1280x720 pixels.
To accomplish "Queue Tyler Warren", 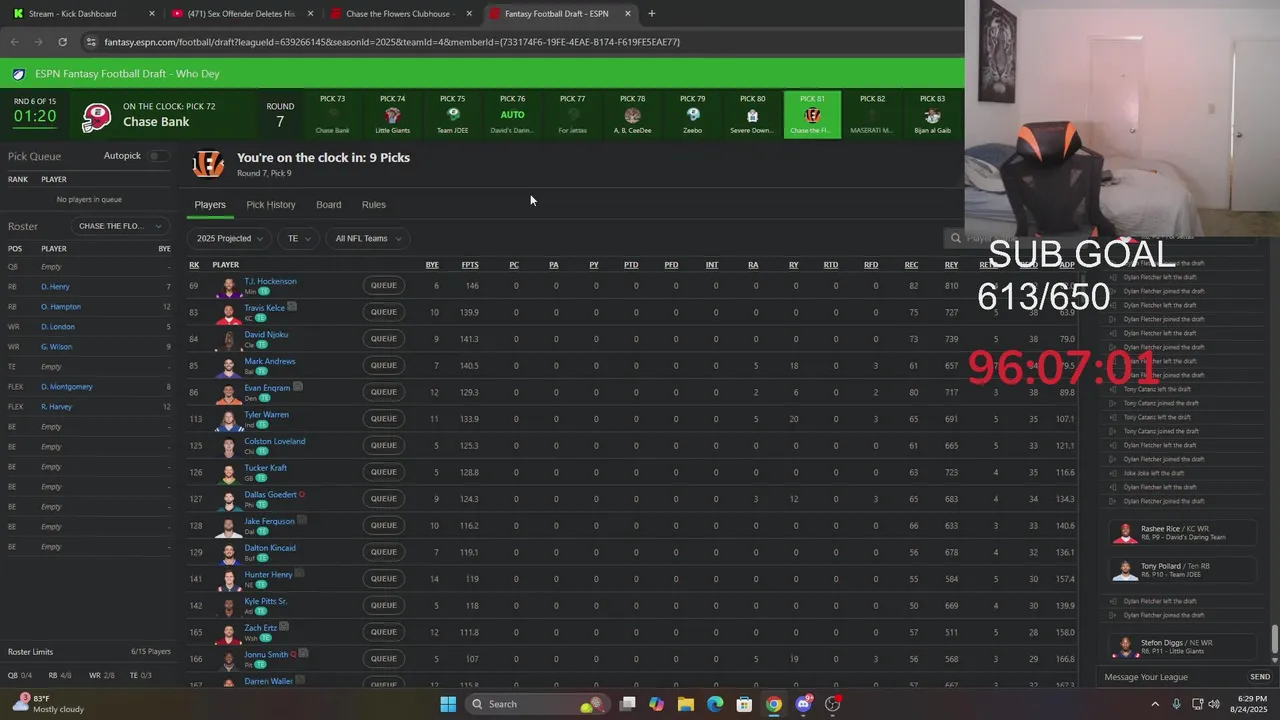I will point(384,419).
